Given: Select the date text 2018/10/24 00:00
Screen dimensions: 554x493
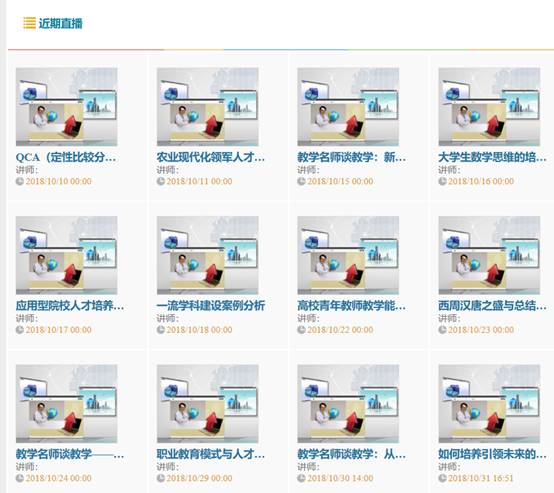Looking at the screenshot, I should click(59, 478).
